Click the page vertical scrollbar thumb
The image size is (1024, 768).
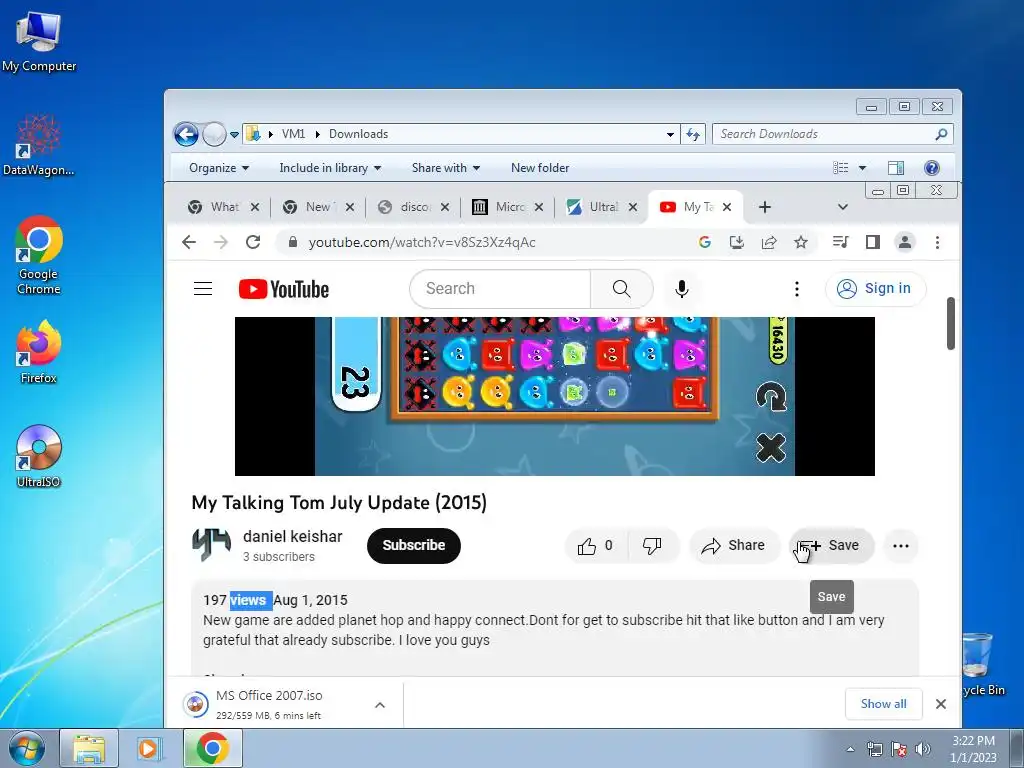(x=951, y=323)
